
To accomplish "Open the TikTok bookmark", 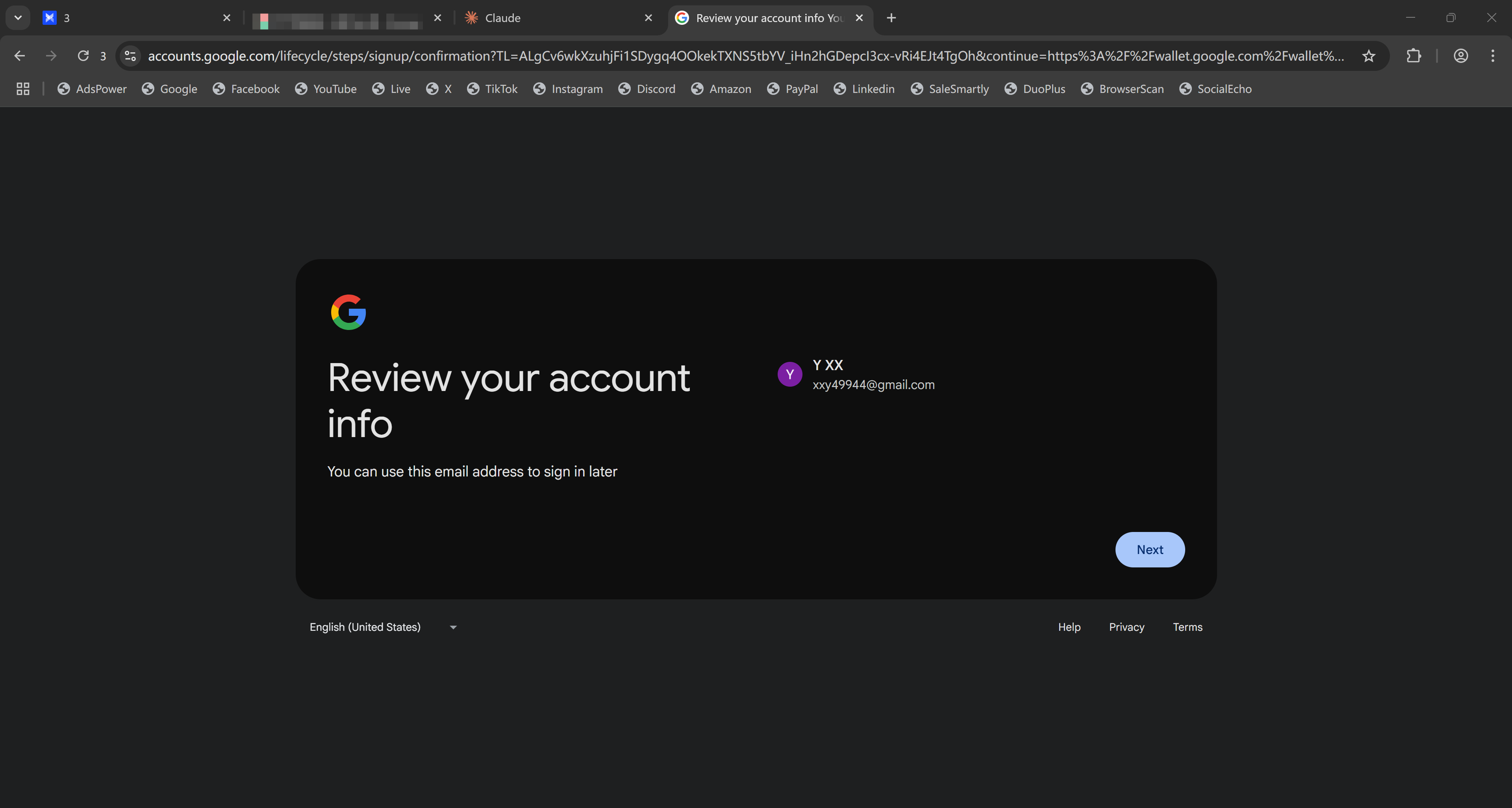I will pos(493,89).
